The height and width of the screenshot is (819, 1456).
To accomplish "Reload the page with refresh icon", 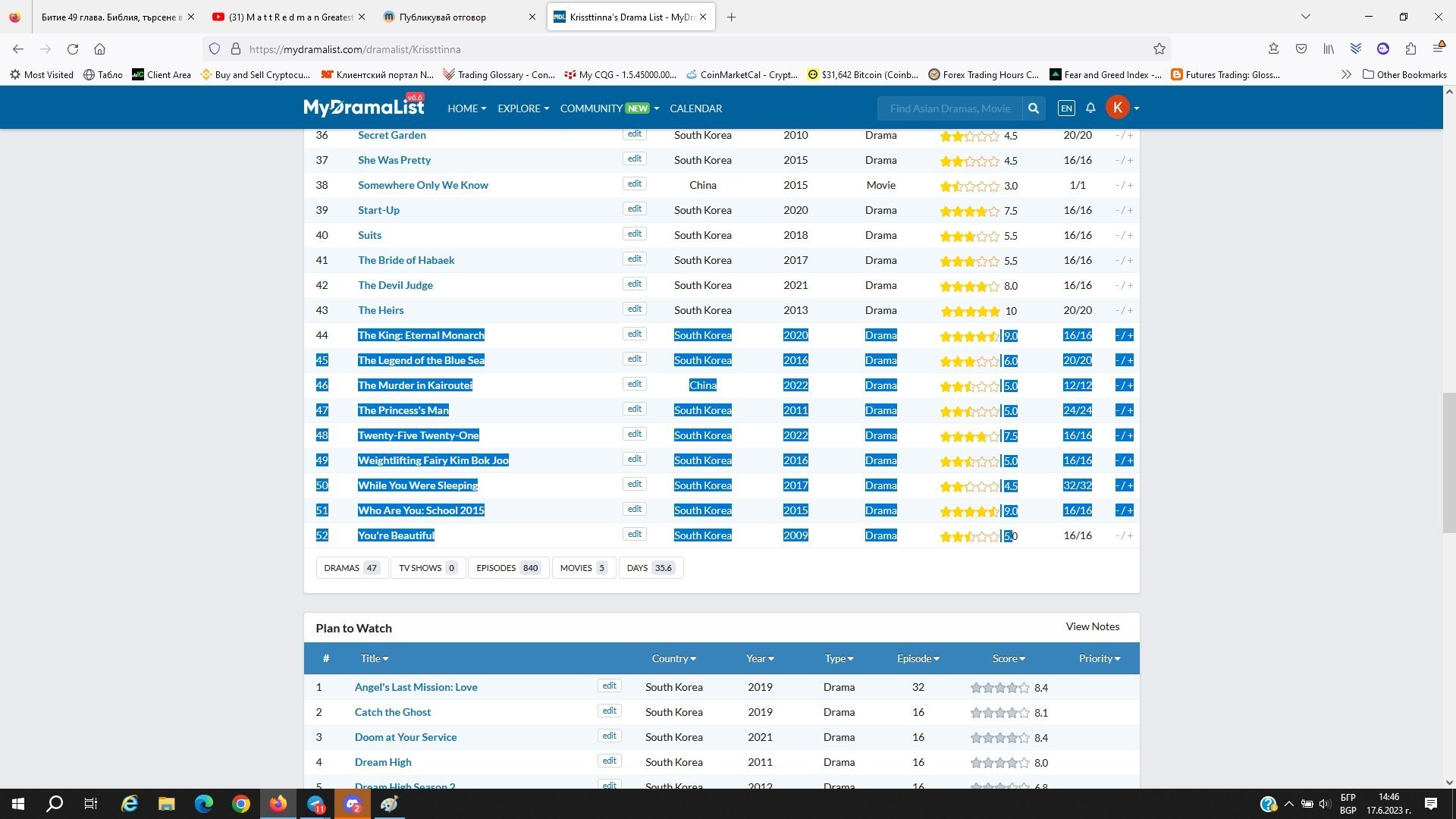I will point(73,49).
